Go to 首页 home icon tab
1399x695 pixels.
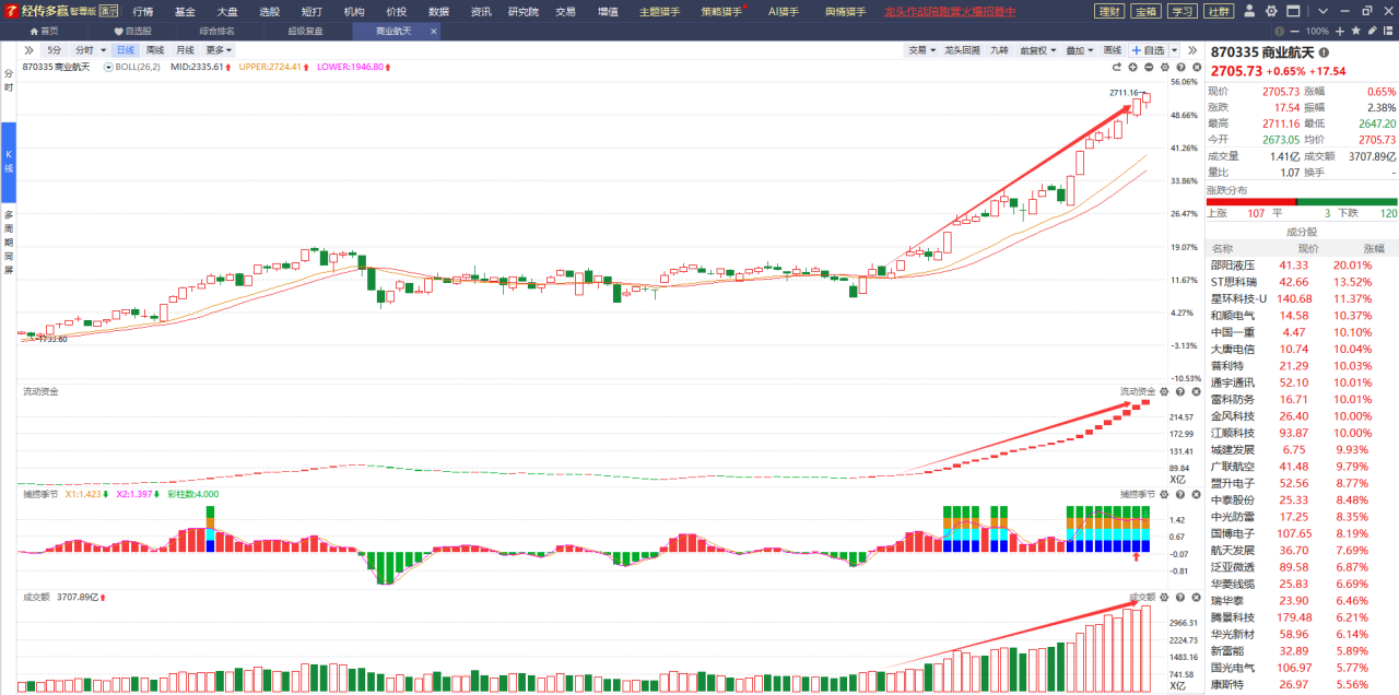point(44,31)
